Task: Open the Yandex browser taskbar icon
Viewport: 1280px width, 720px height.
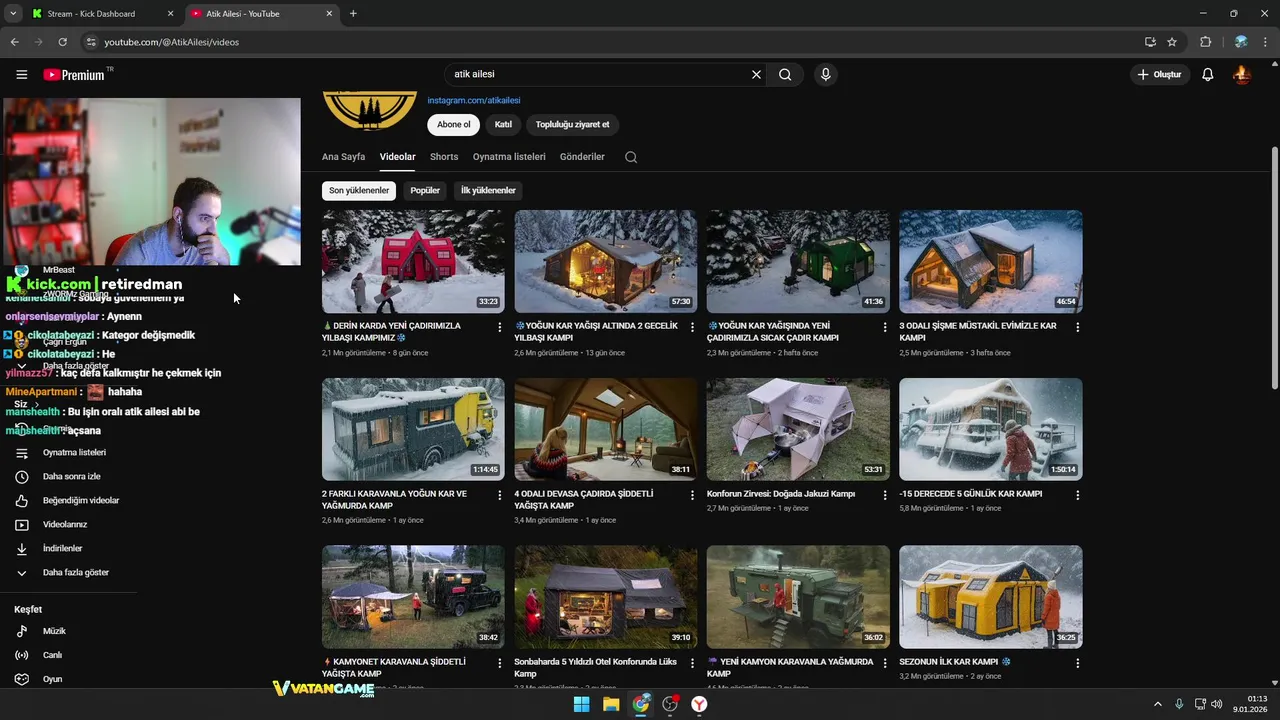Action: point(700,704)
